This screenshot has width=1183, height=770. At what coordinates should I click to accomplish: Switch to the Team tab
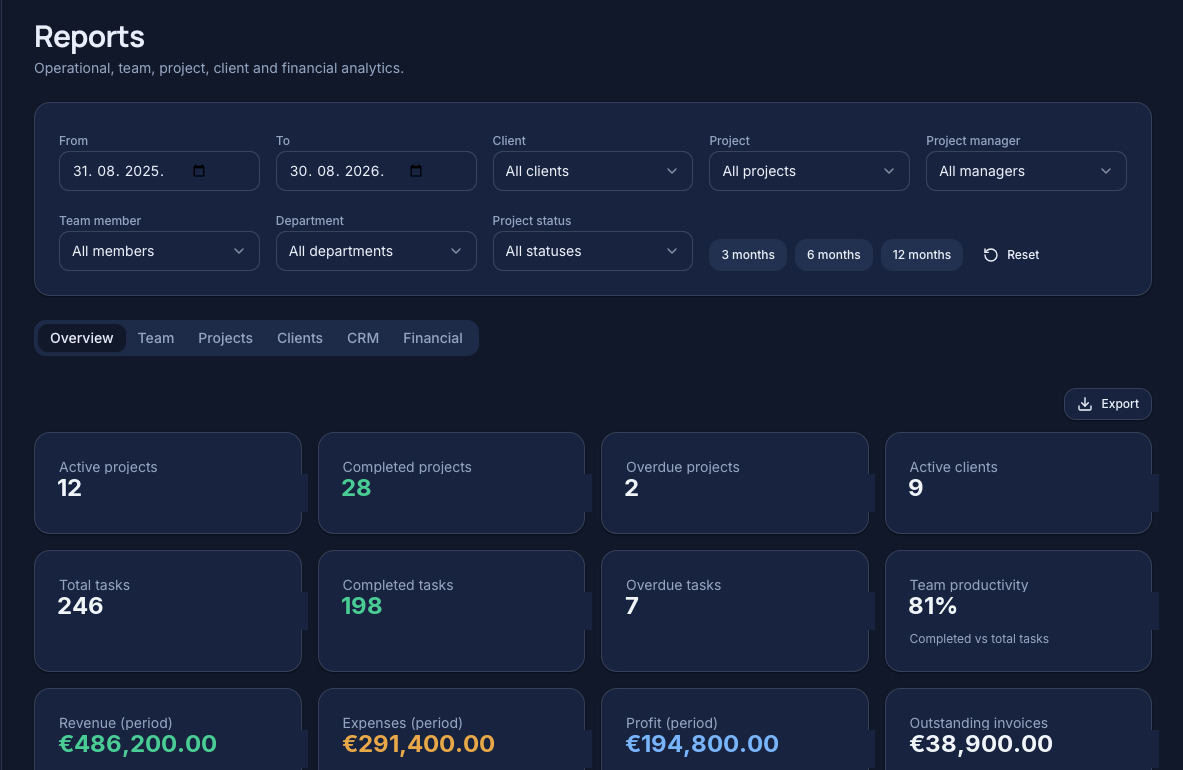[x=156, y=339]
